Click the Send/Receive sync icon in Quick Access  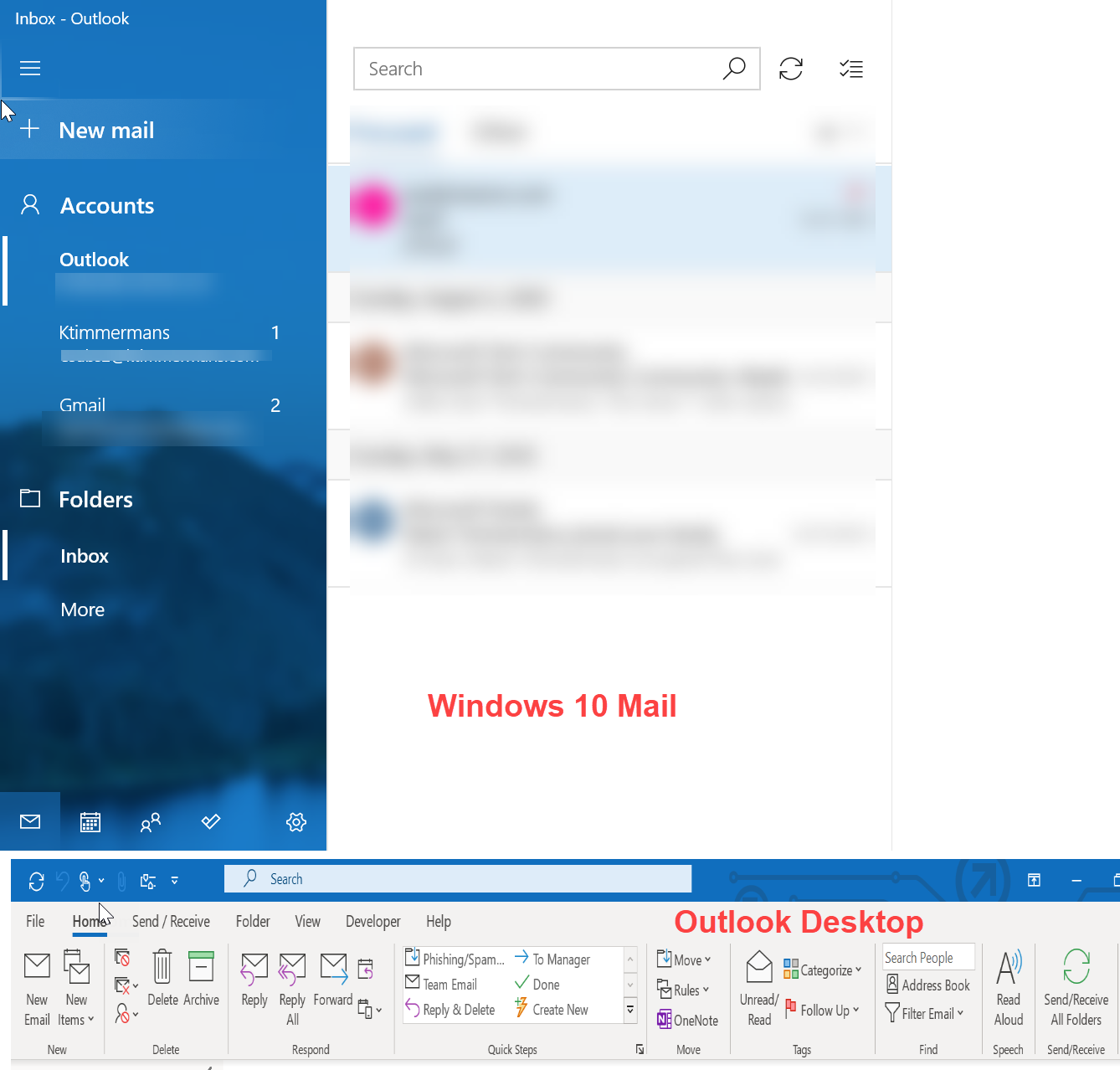click(36, 881)
